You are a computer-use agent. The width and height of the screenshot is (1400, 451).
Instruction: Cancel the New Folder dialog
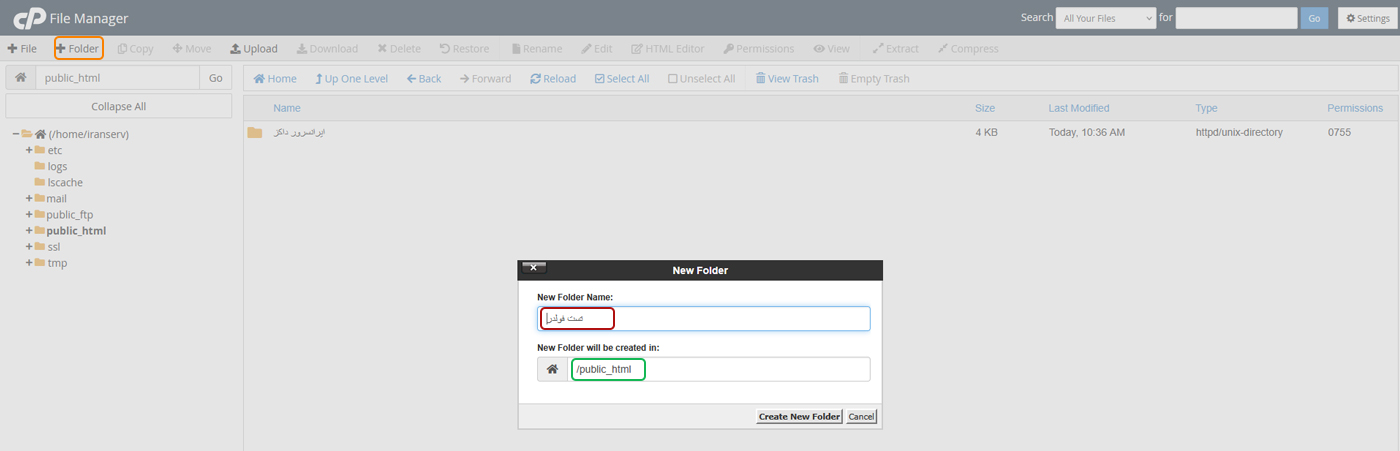coord(861,417)
